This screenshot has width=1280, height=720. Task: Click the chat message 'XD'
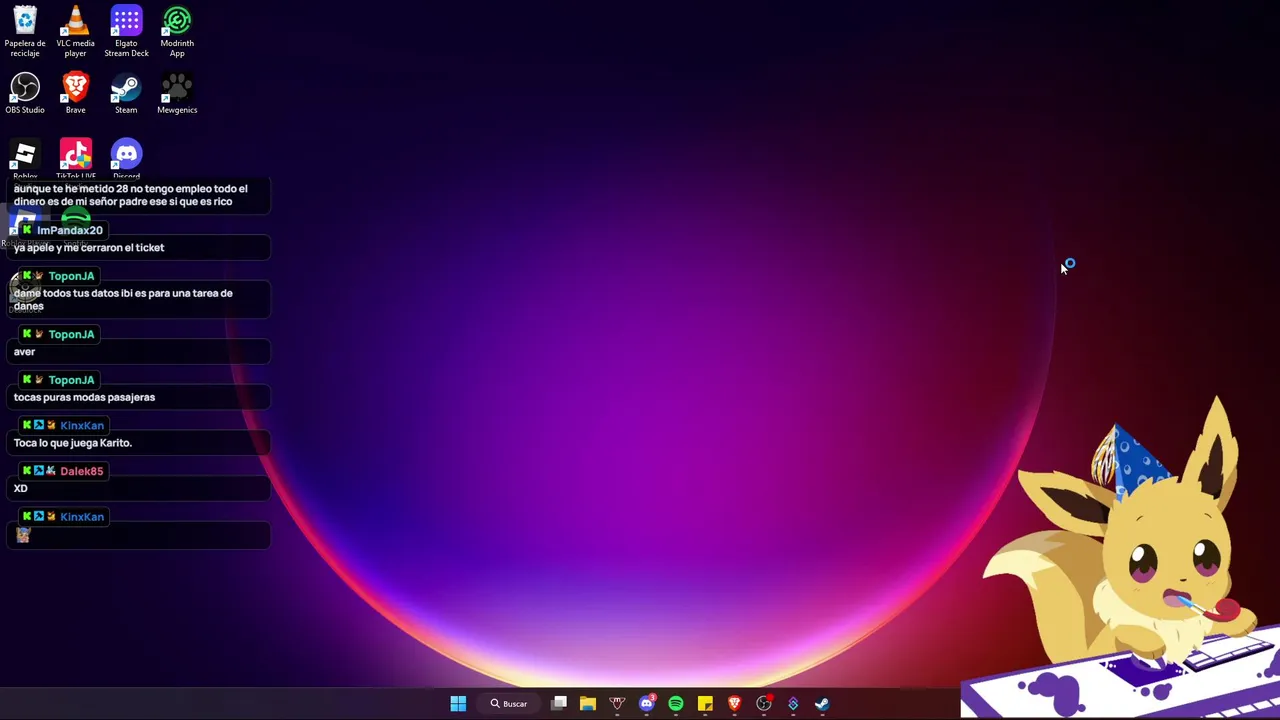pos(20,488)
